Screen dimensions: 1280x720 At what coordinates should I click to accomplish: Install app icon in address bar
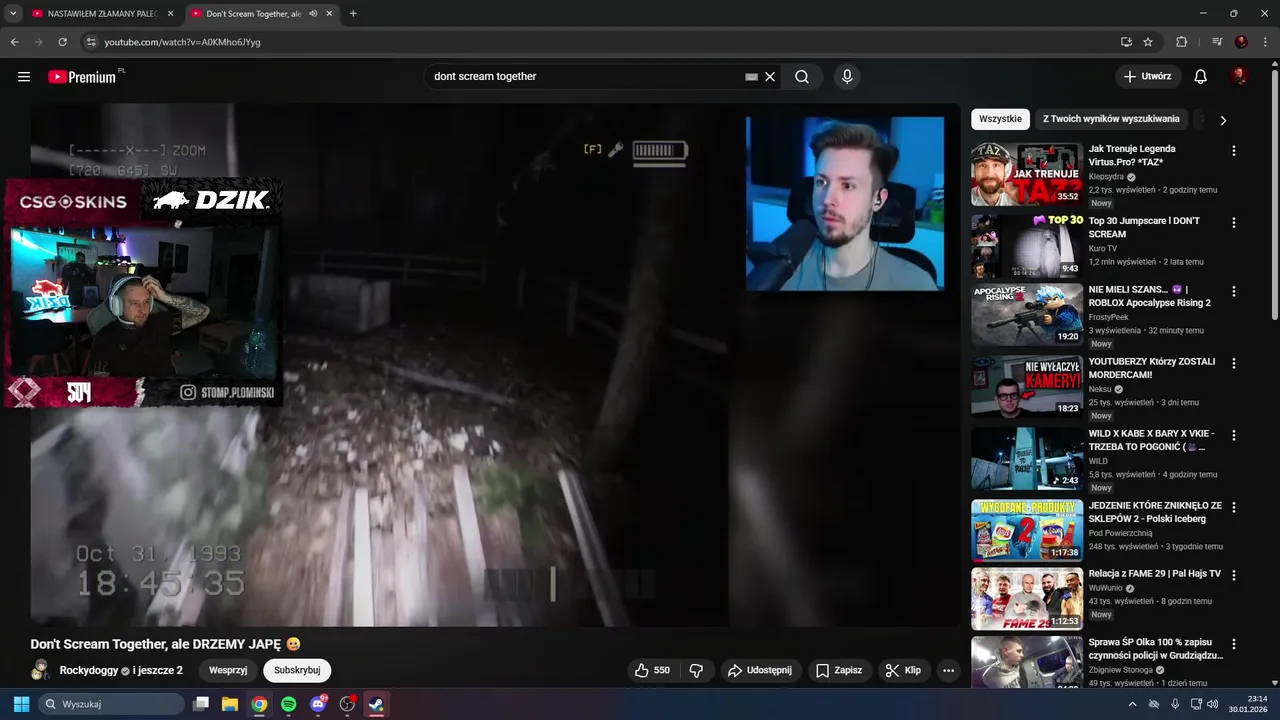click(x=1126, y=42)
